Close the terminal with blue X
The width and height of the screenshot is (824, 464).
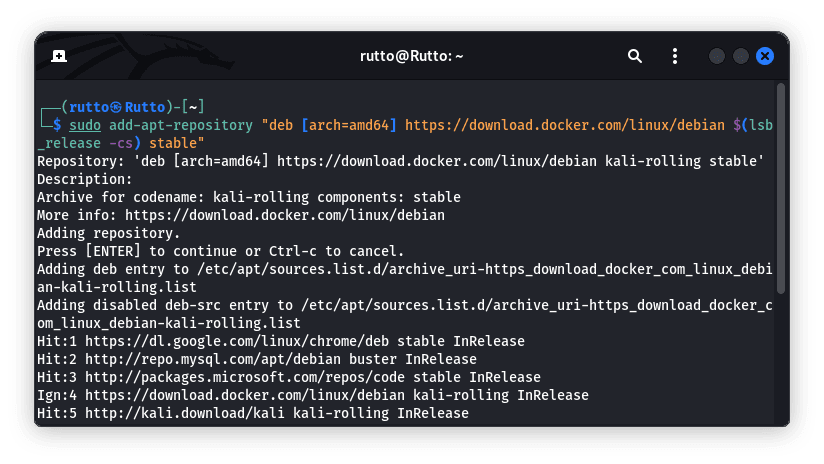pos(765,56)
